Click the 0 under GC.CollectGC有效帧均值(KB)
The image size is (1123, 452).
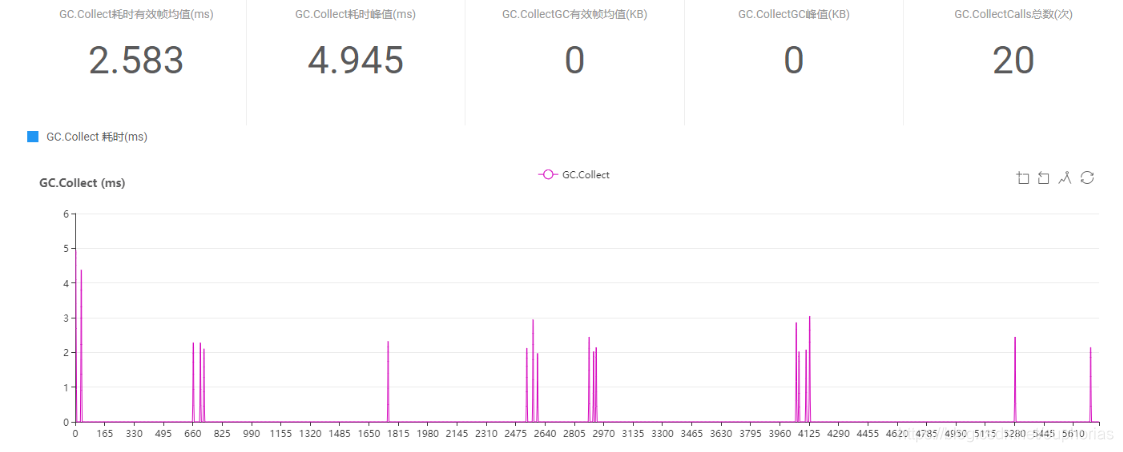click(x=574, y=60)
